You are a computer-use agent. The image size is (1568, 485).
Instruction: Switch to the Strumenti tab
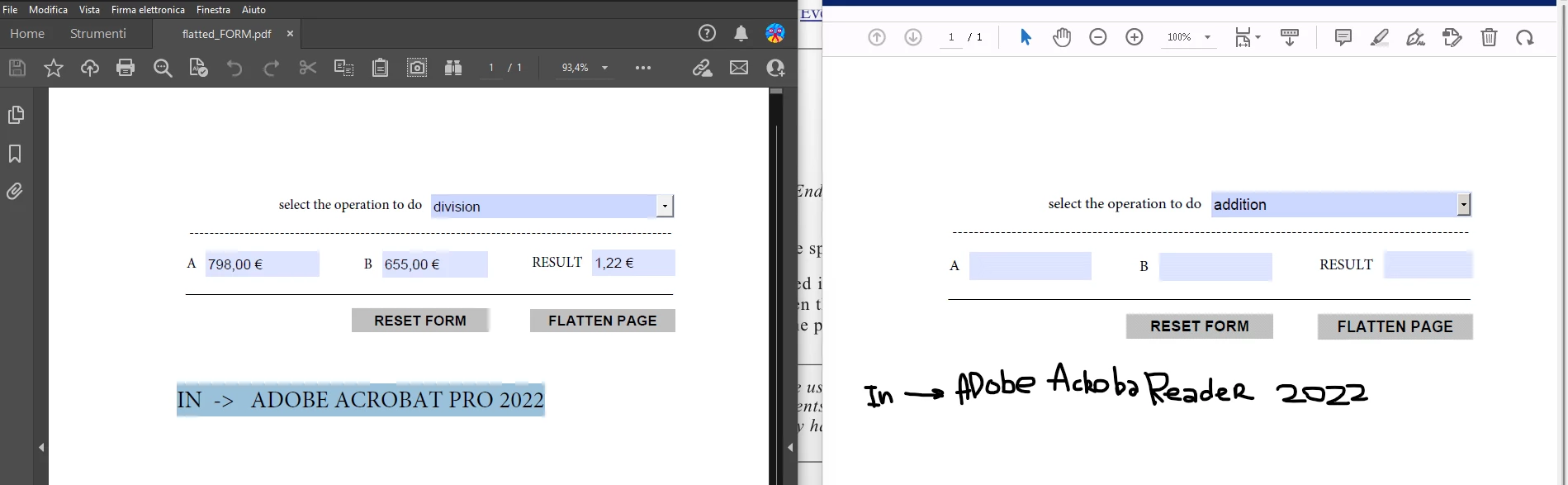click(98, 34)
